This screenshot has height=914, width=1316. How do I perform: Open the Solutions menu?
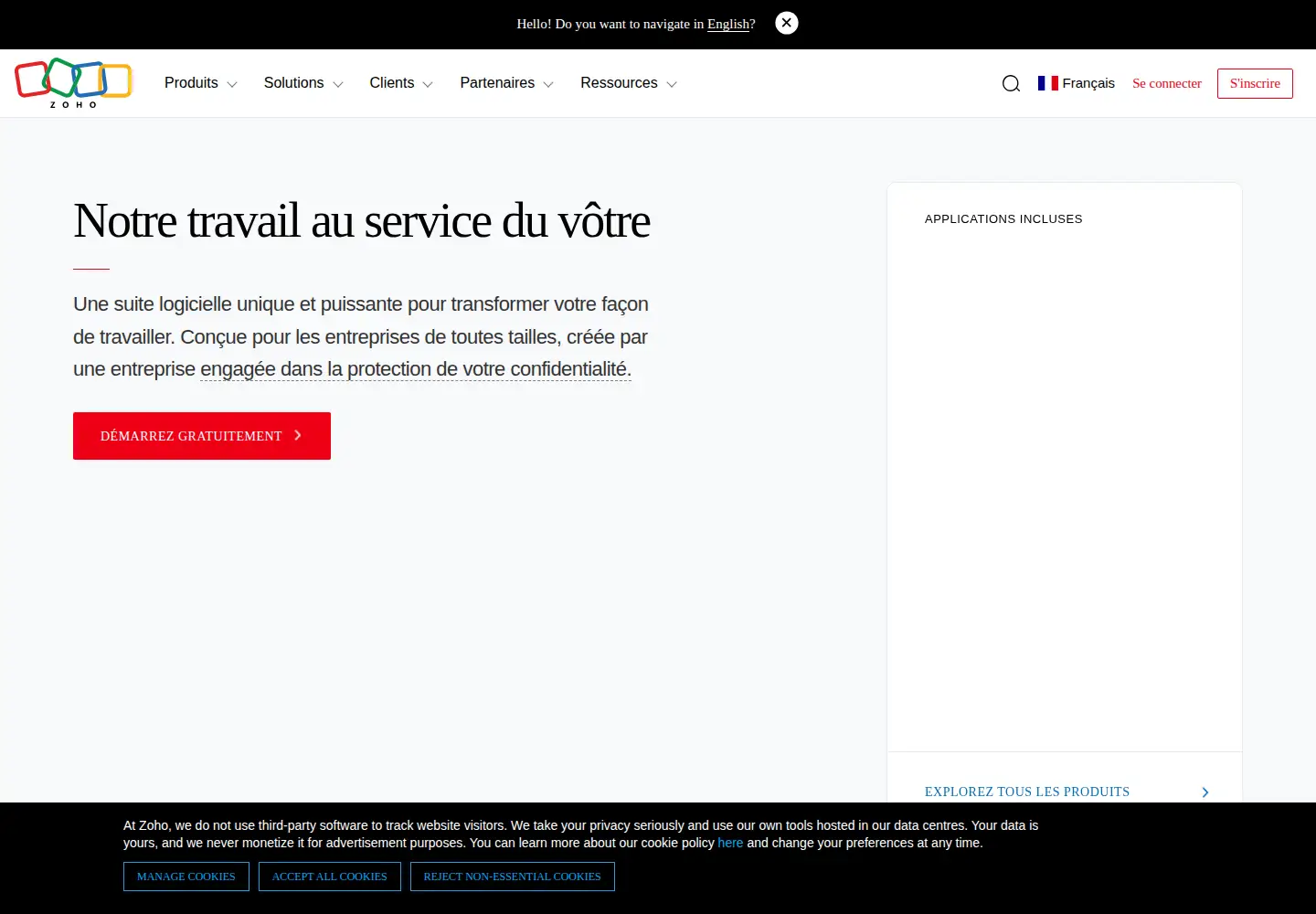click(303, 83)
